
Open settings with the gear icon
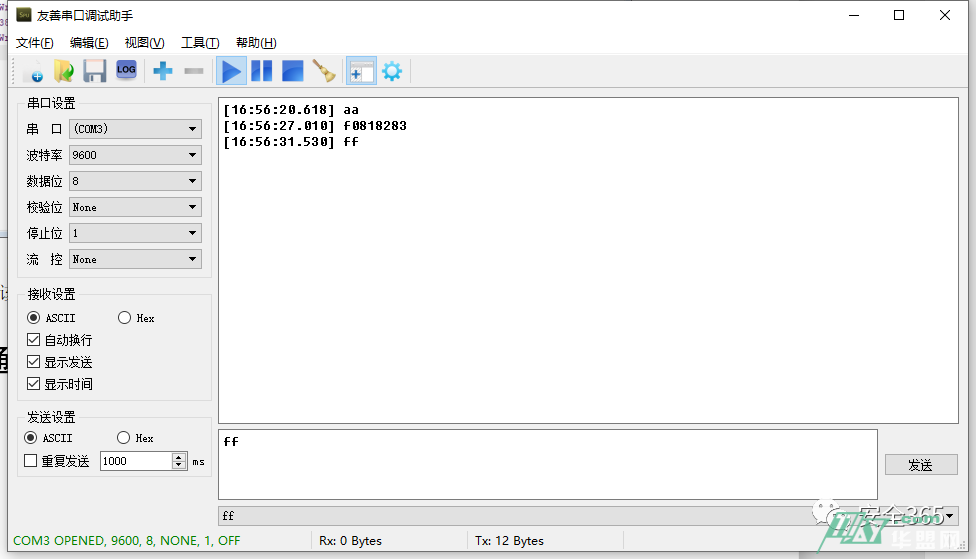392,71
